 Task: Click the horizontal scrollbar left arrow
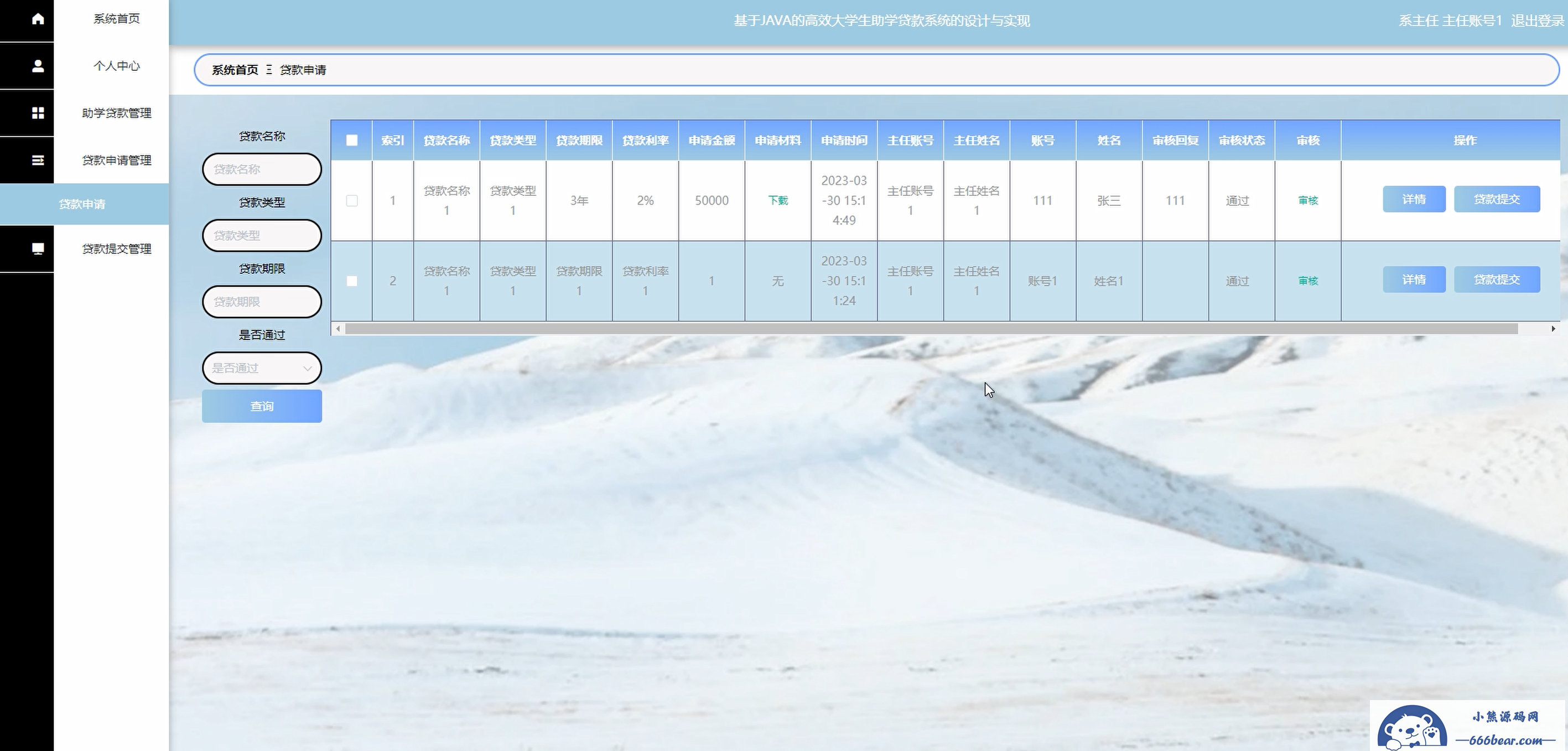(338, 329)
